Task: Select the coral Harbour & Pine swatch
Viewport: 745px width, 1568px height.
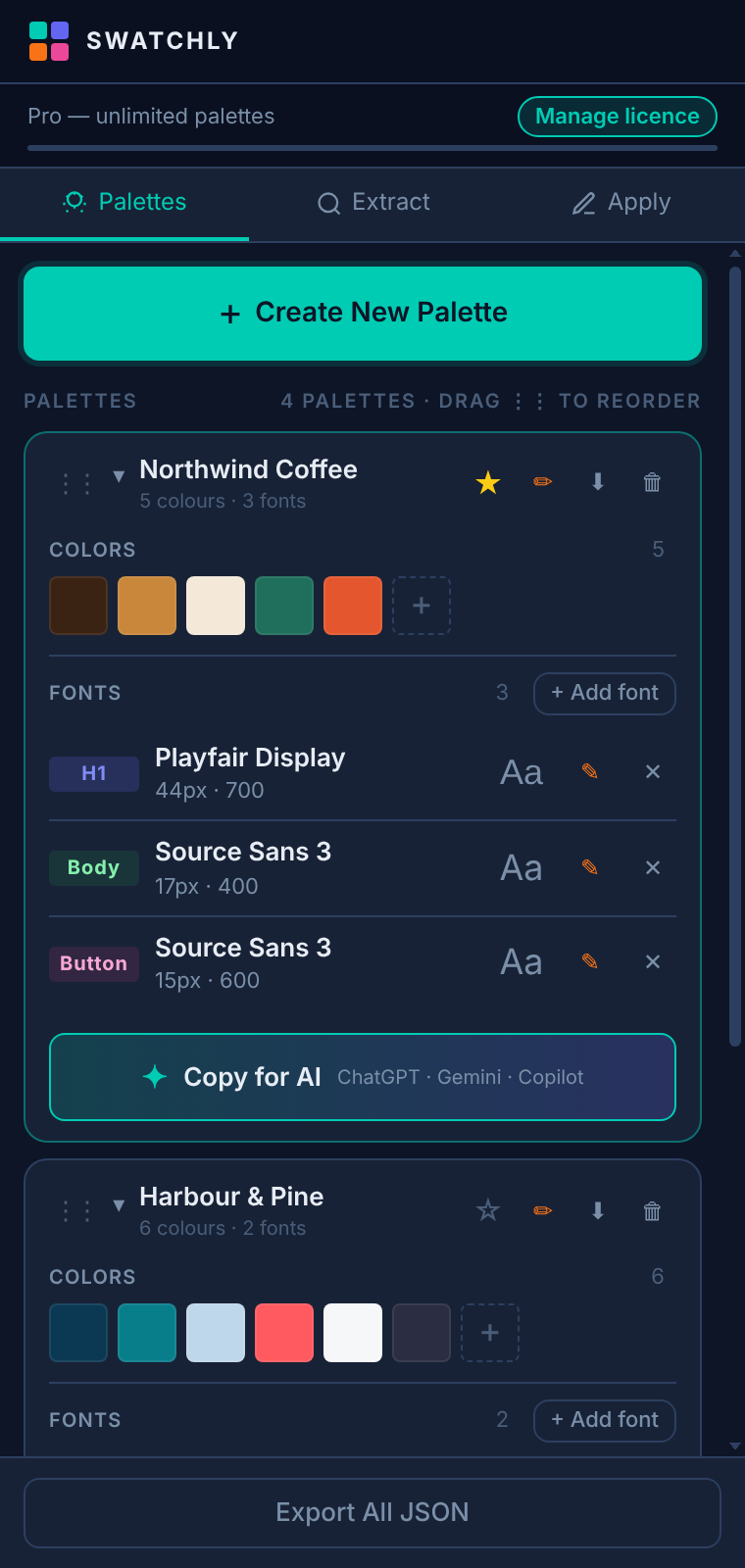Action: pos(284,1333)
